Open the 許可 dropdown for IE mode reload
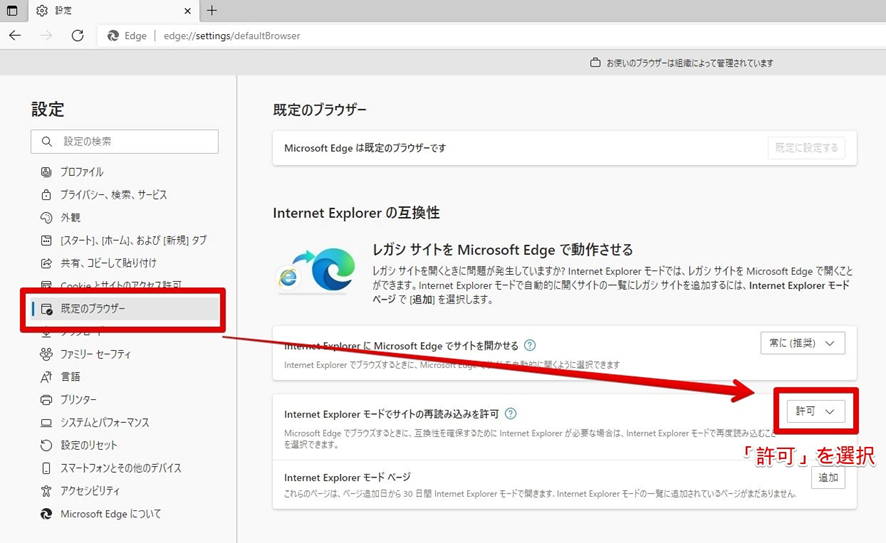 pyautogui.click(x=816, y=411)
